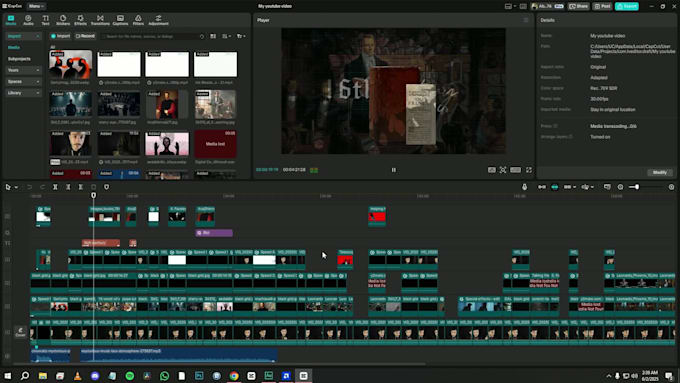Viewport: 680px width, 383px height.
Task: Select Media in the left sidebar
Action: click(14, 47)
